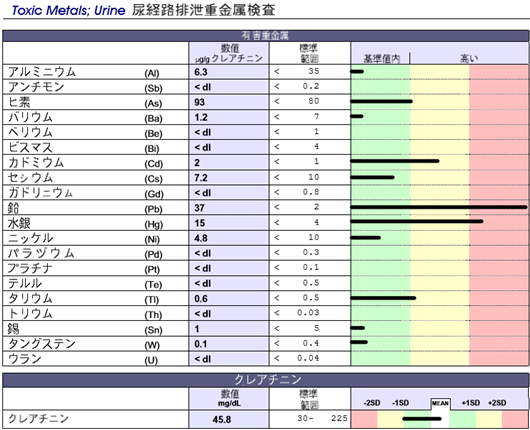Click the mercury value 15

click(x=199, y=223)
